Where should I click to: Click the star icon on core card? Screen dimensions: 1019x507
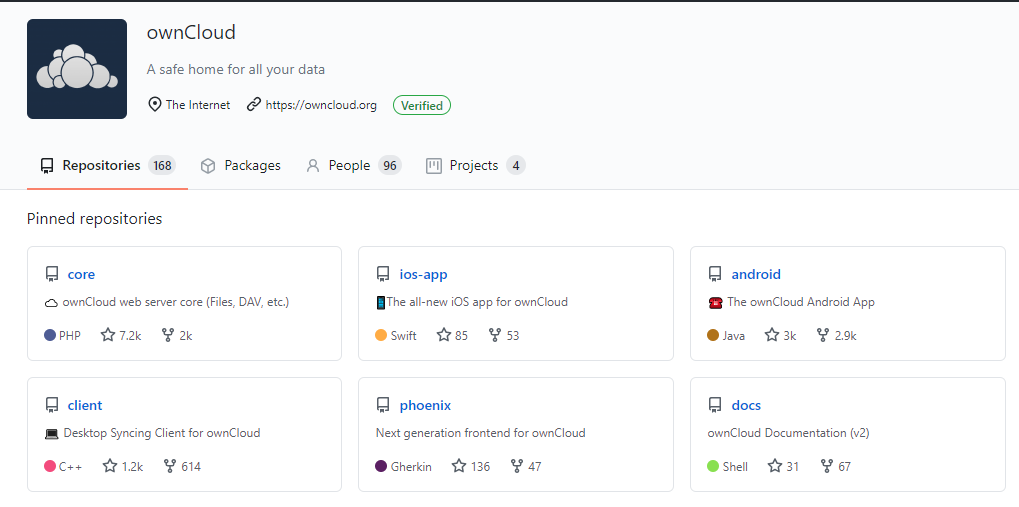[108, 335]
